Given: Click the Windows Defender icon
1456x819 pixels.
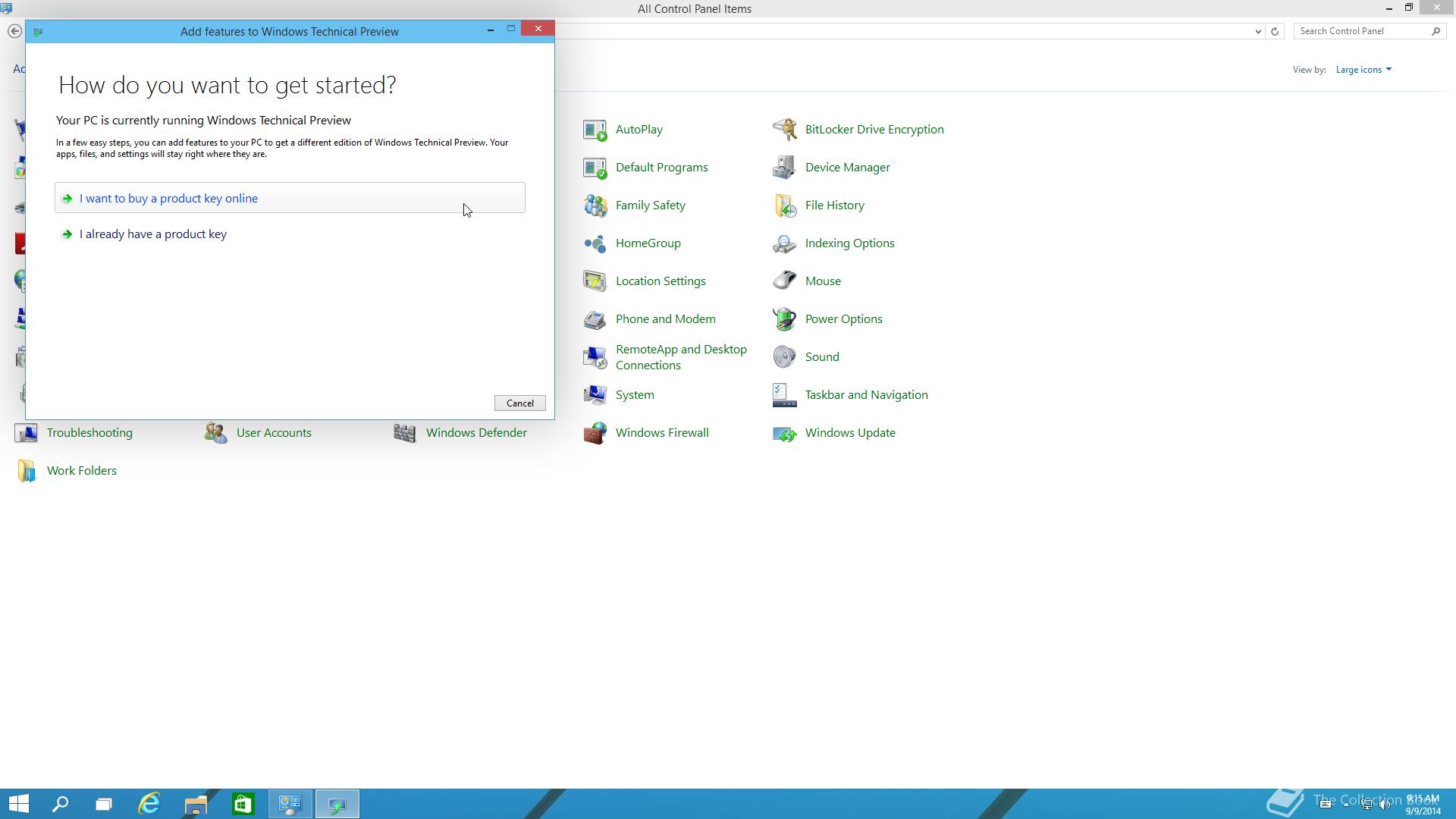Looking at the screenshot, I should pyautogui.click(x=405, y=433).
